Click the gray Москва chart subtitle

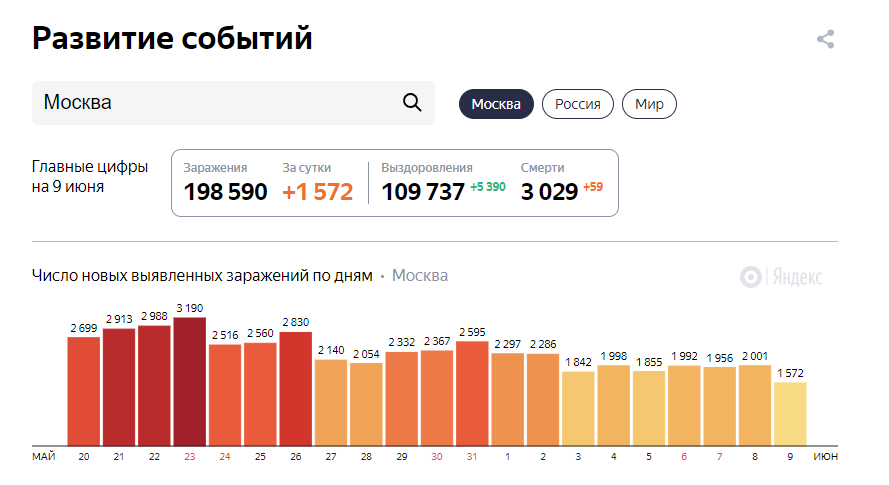(x=420, y=276)
